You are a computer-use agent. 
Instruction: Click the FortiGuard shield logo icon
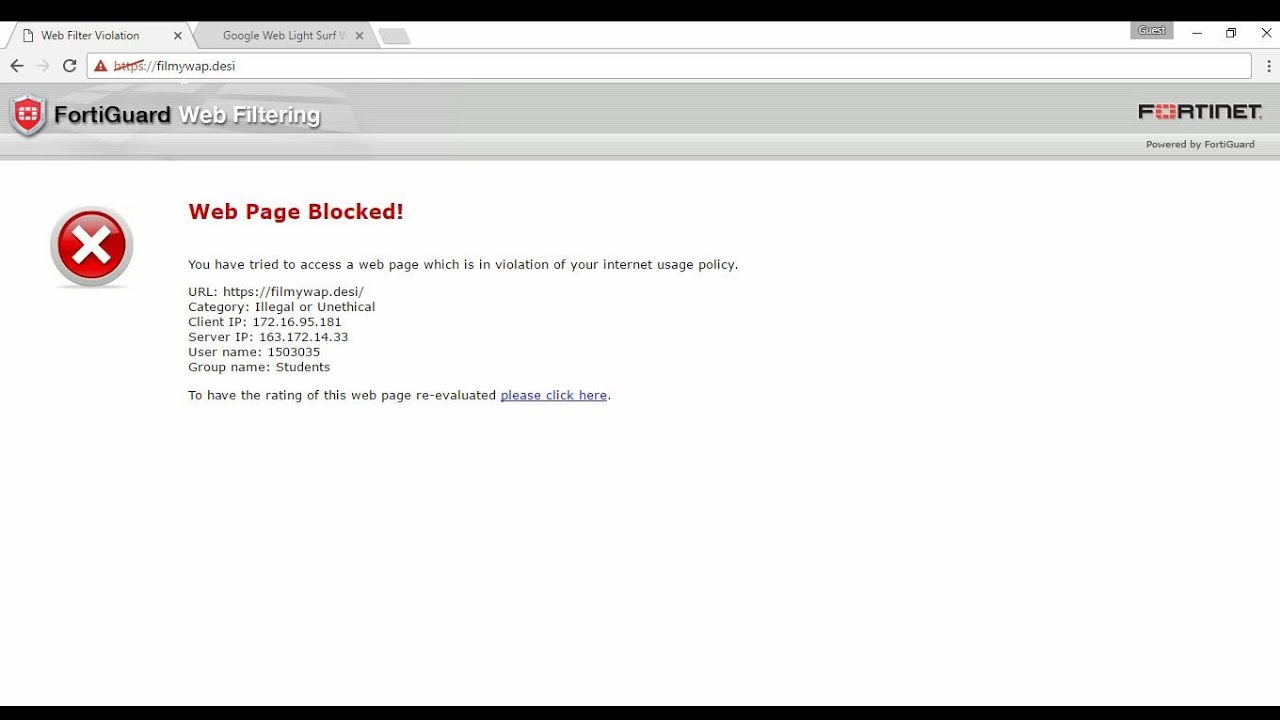(x=28, y=116)
